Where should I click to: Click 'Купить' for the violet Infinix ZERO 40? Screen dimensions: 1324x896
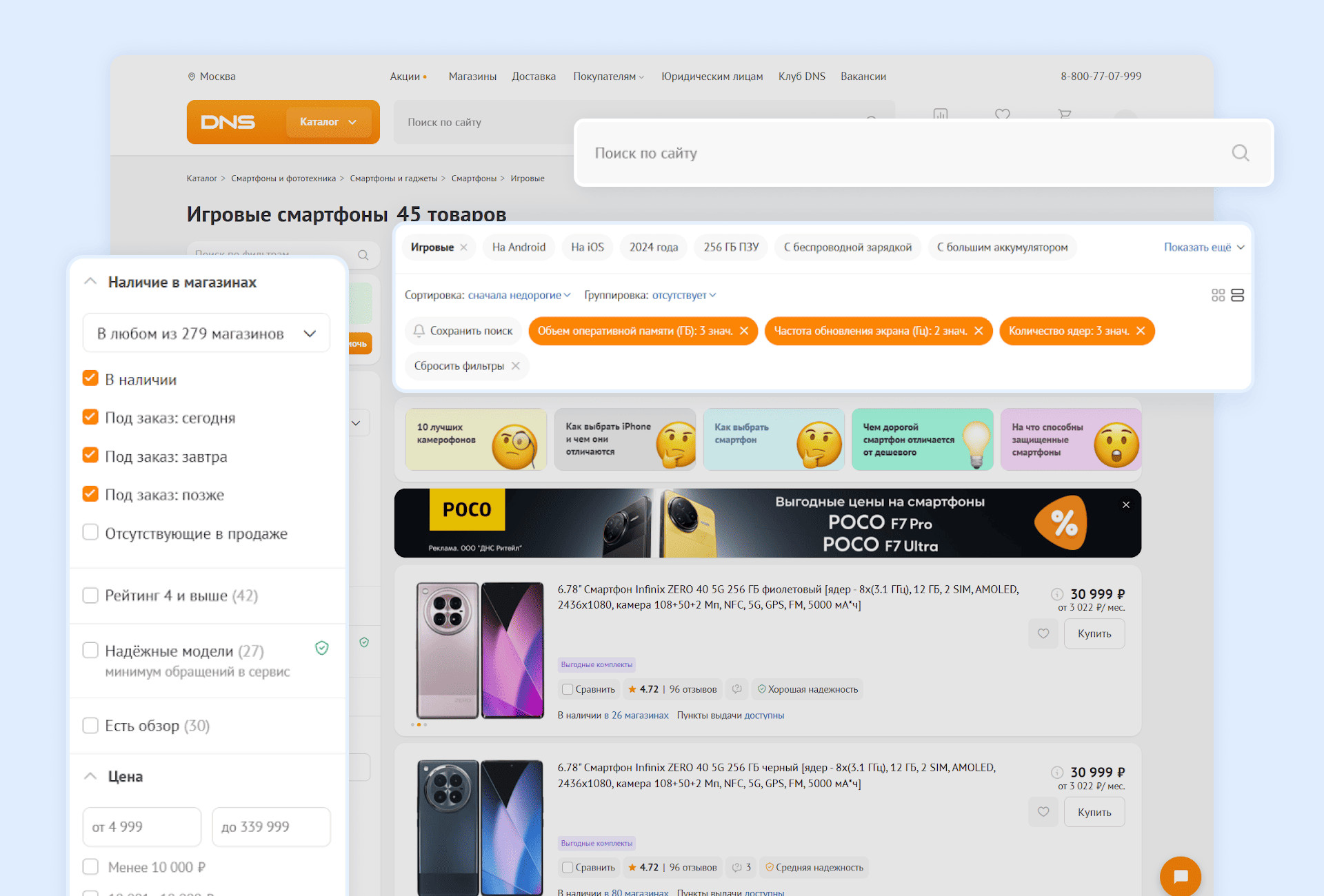[x=1094, y=633]
